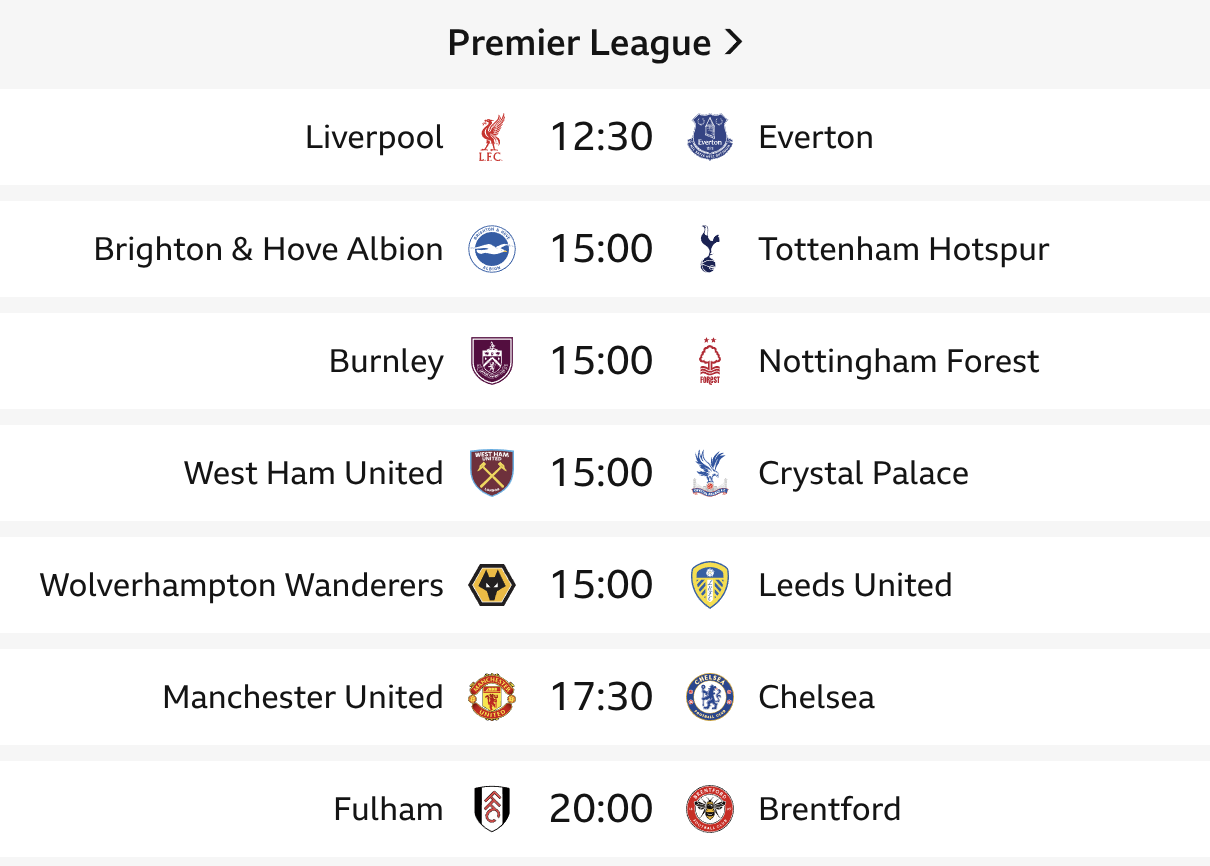Image resolution: width=1210 pixels, height=866 pixels.
Task: Select the Fulham club crest
Action: pyautogui.click(x=492, y=809)
